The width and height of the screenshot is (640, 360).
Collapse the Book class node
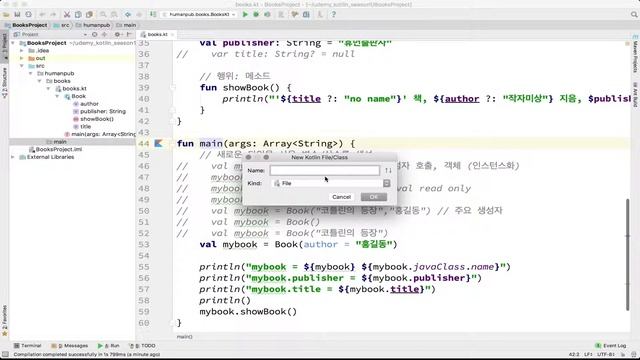[57, 96]
